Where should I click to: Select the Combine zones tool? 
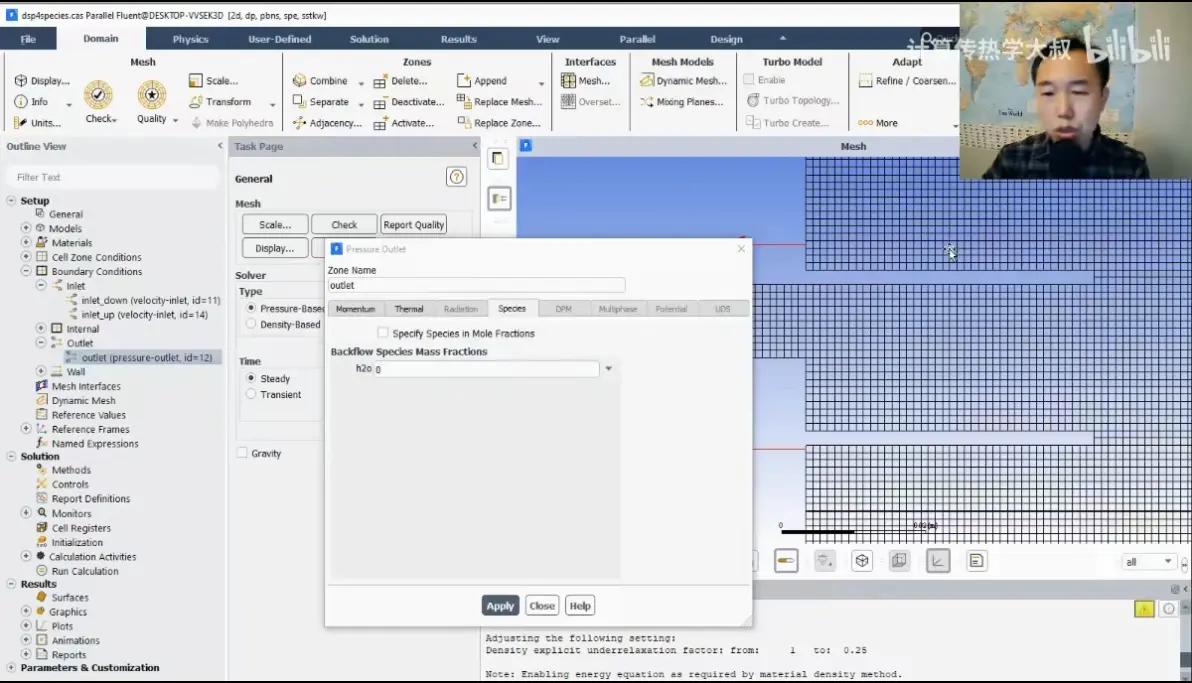tap(300, 81)
